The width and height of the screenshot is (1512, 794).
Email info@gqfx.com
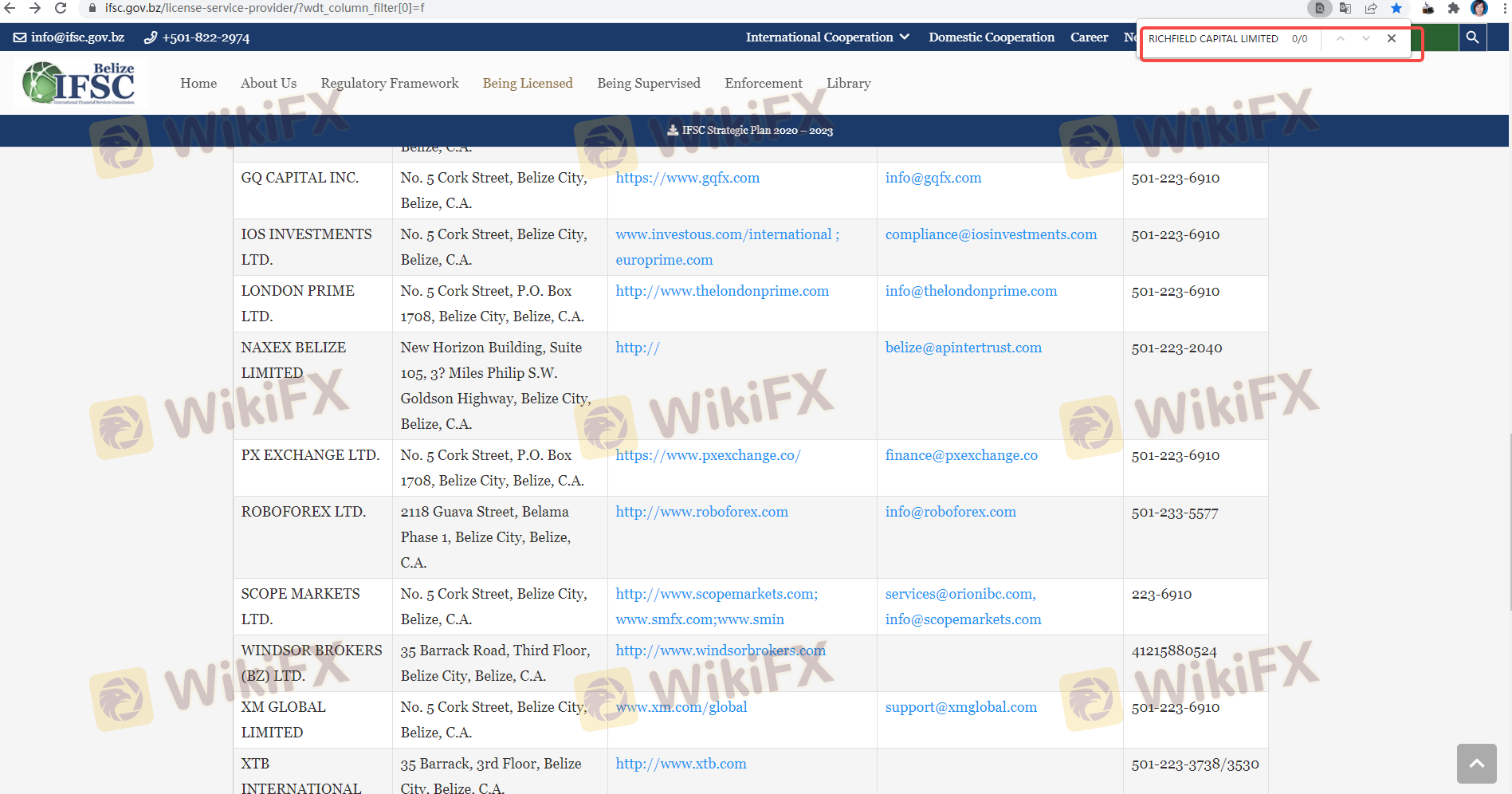(x=933, y=178)
